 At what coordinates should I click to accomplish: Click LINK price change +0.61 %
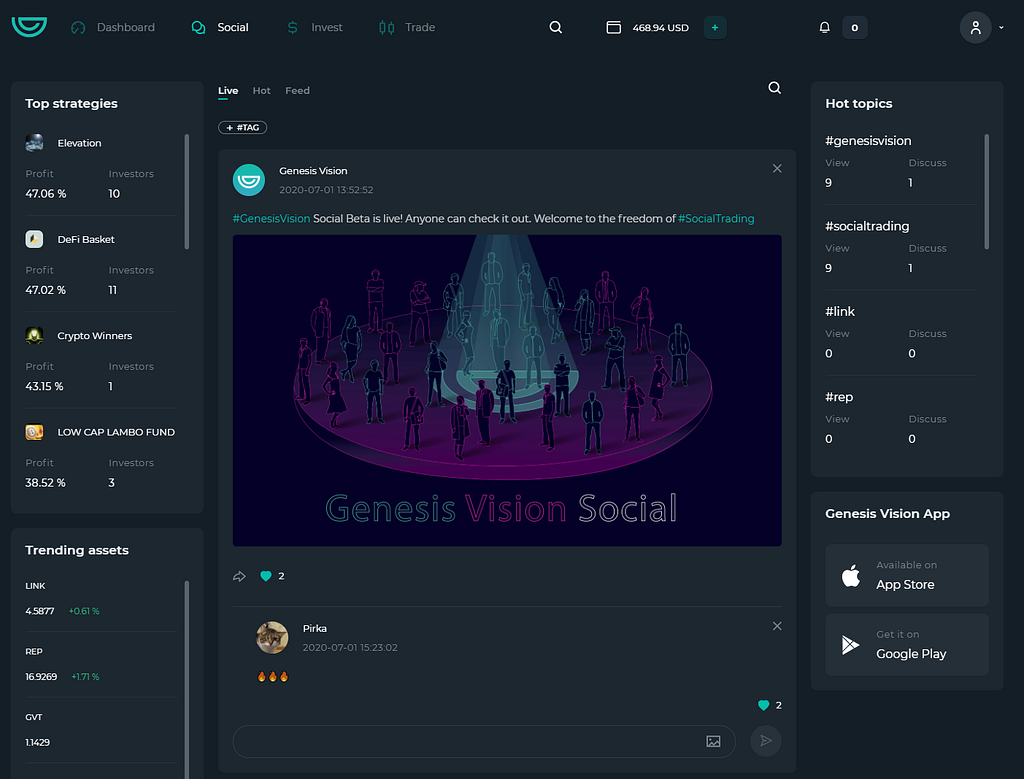(x=84, y=611)
